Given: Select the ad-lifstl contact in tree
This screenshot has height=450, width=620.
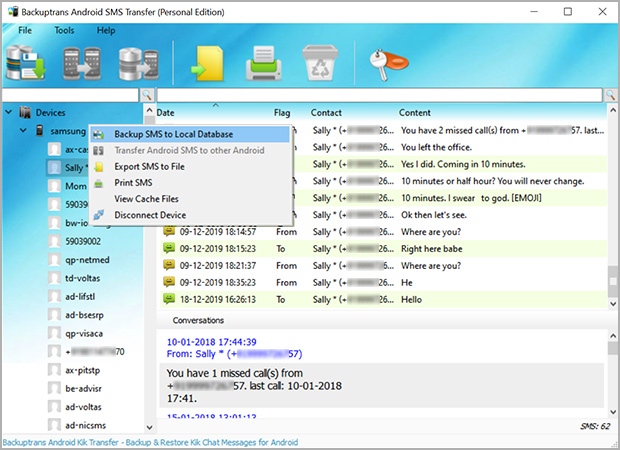Looking at the screenshot, I should (79, 297).
